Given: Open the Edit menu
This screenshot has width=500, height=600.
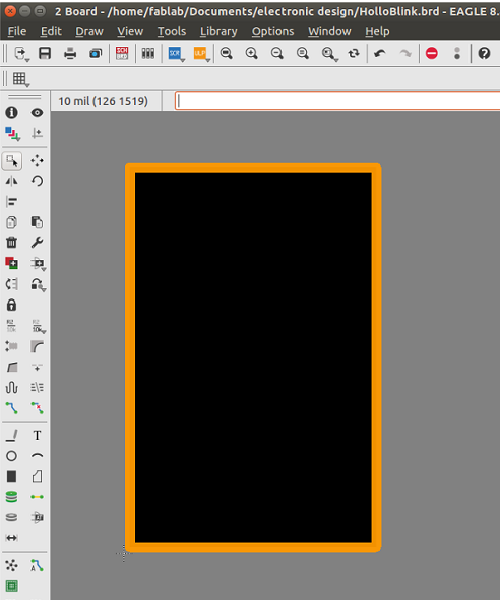Looking at the screenshot, I should point(51,31).
